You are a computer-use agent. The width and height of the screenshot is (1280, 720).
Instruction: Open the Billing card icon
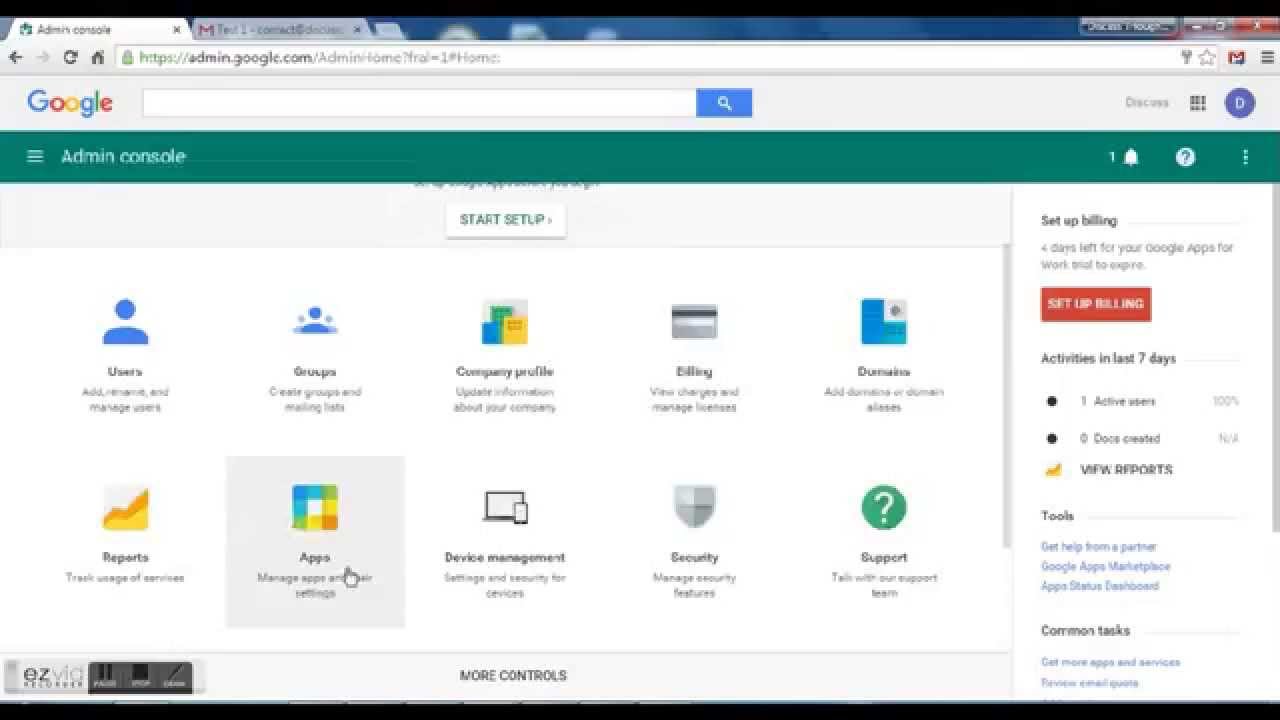point(694,322)
